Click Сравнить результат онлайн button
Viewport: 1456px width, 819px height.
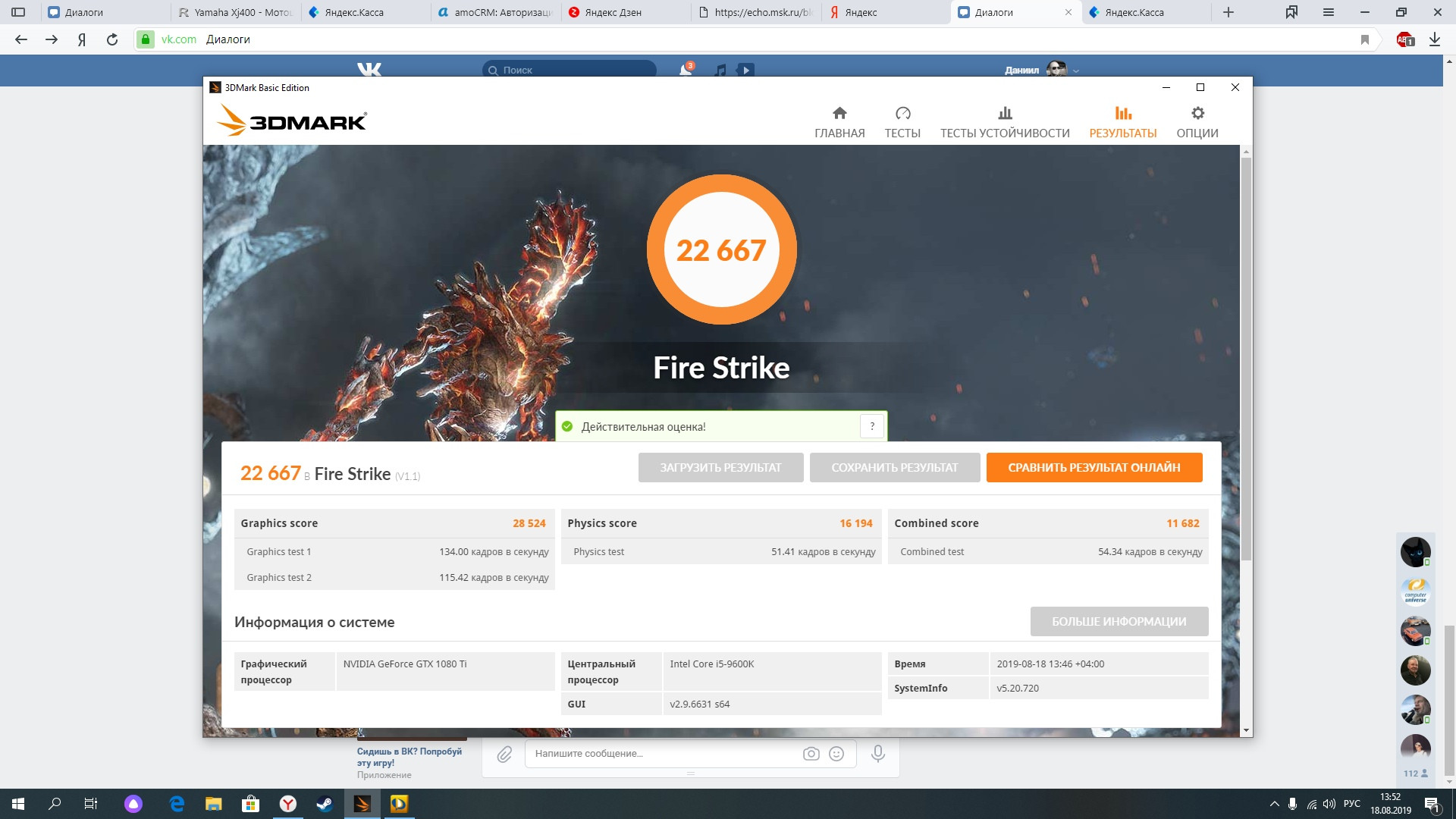tap(1094, 468)
